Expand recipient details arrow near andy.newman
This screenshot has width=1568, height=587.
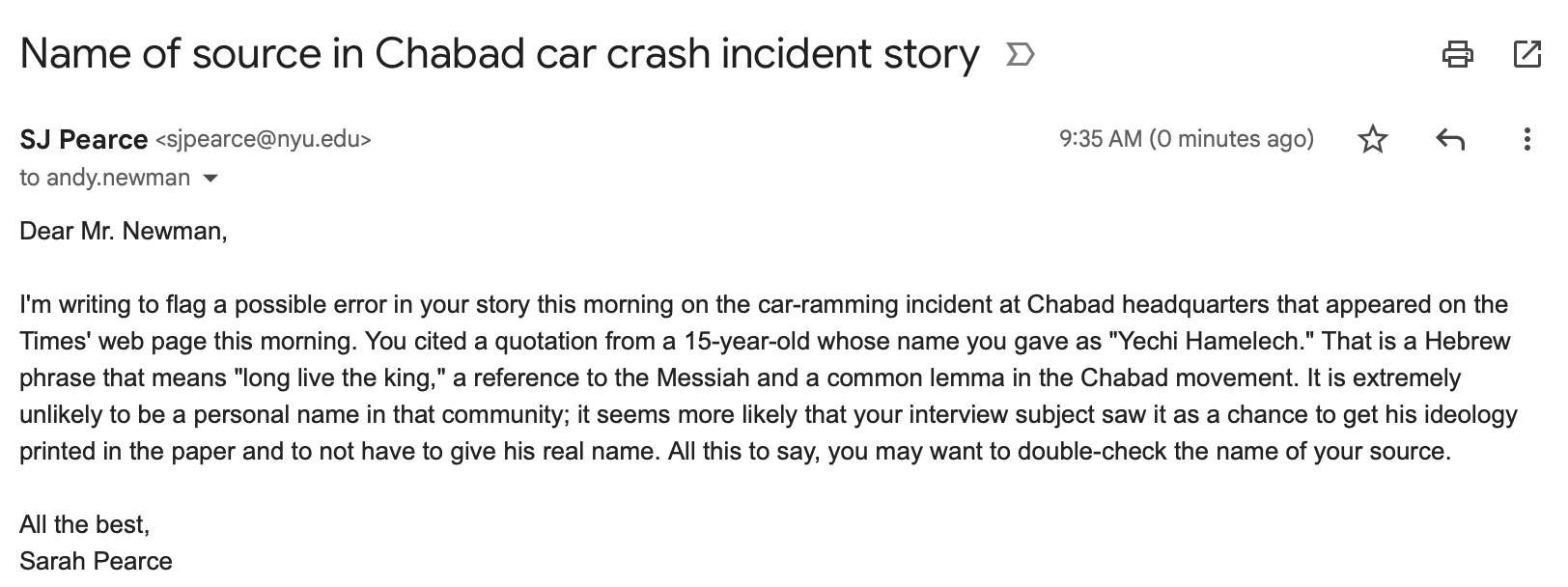pyautogui.click(x=210, y=179)
